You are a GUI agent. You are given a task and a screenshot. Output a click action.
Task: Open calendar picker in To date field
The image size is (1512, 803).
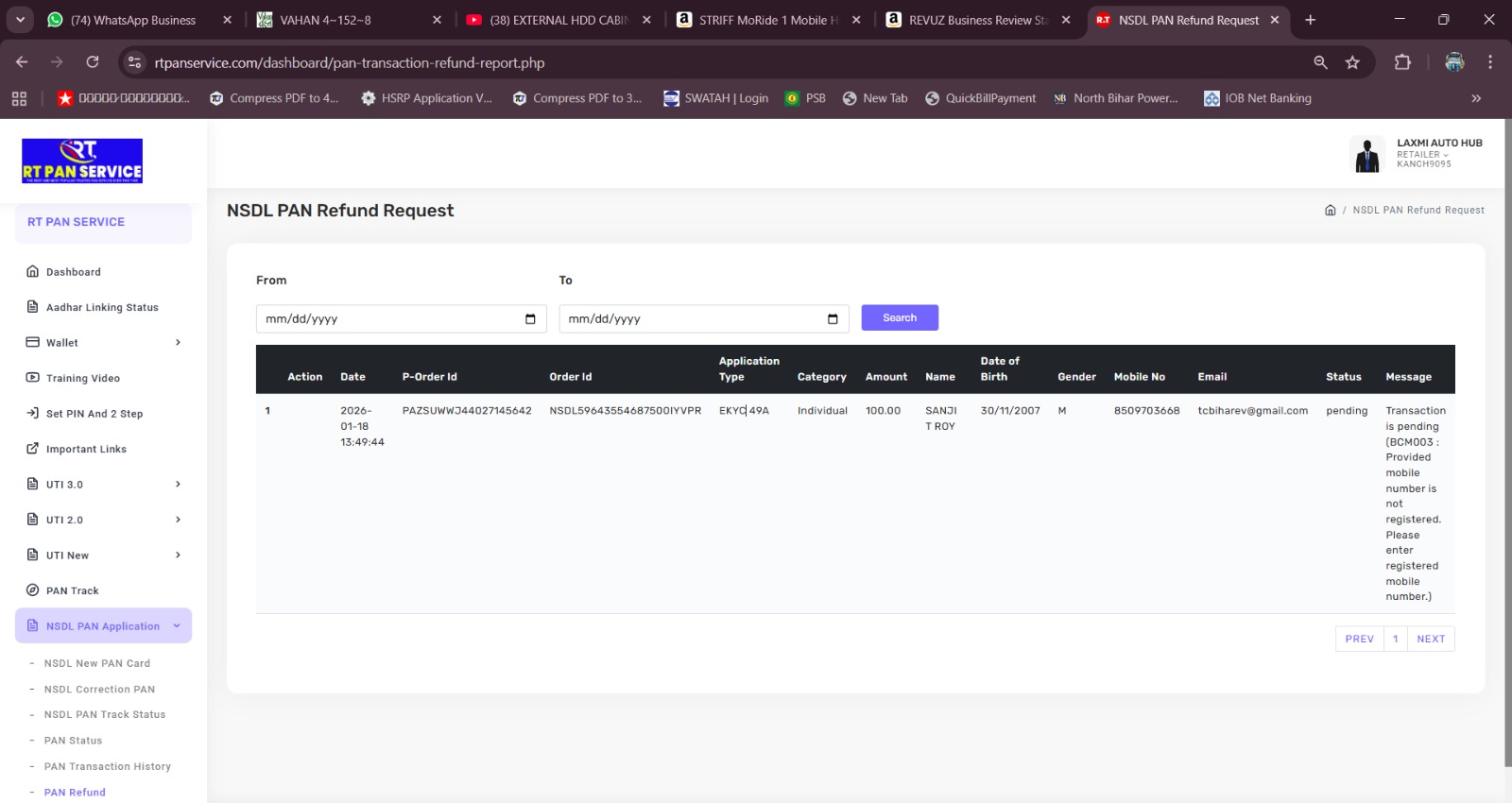coord(833,319)
